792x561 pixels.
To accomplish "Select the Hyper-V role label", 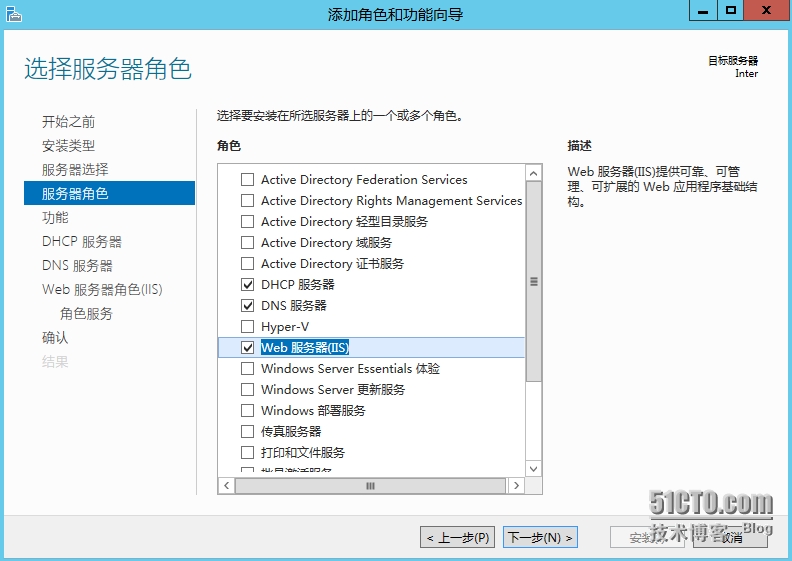I will pyautogui.click(x=285, y=327).
